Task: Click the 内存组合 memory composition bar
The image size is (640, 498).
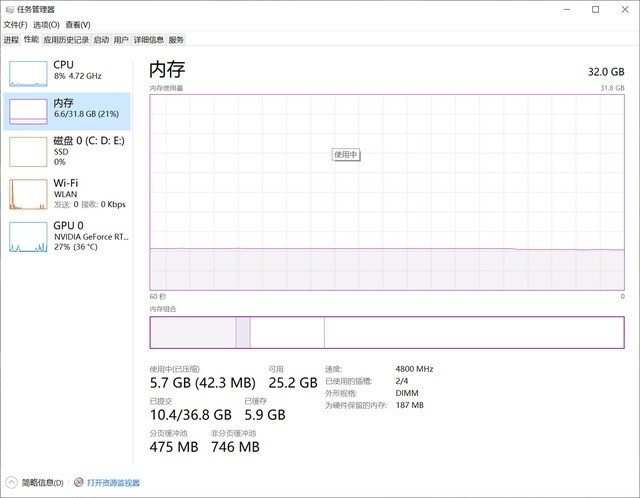Action: click(386, 332)
